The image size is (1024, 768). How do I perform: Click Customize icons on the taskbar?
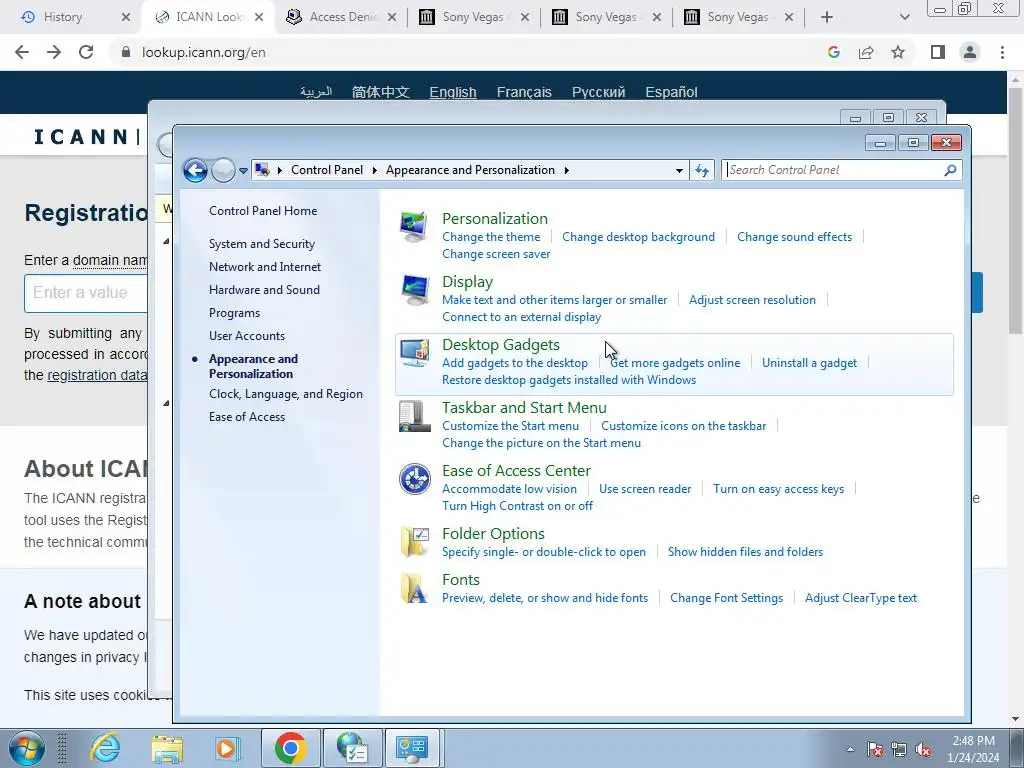click(x=684, y=426)
